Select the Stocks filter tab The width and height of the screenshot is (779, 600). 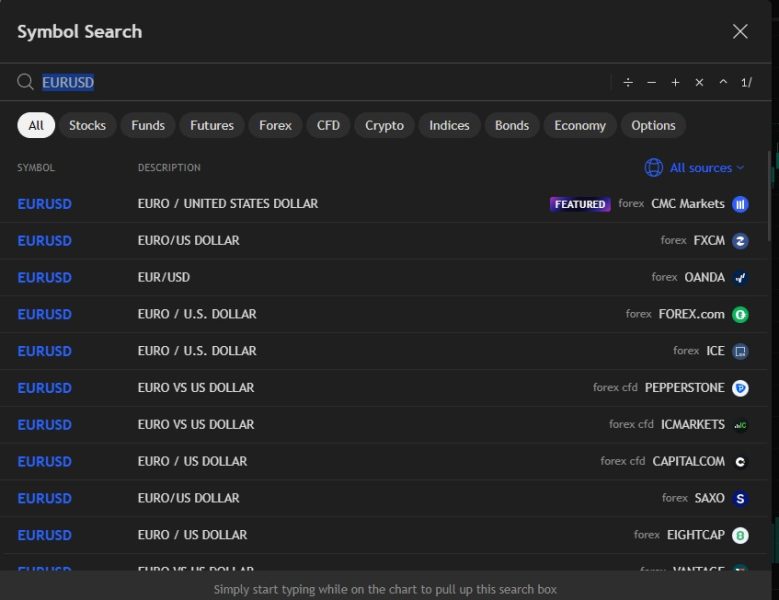coord(87,125)
